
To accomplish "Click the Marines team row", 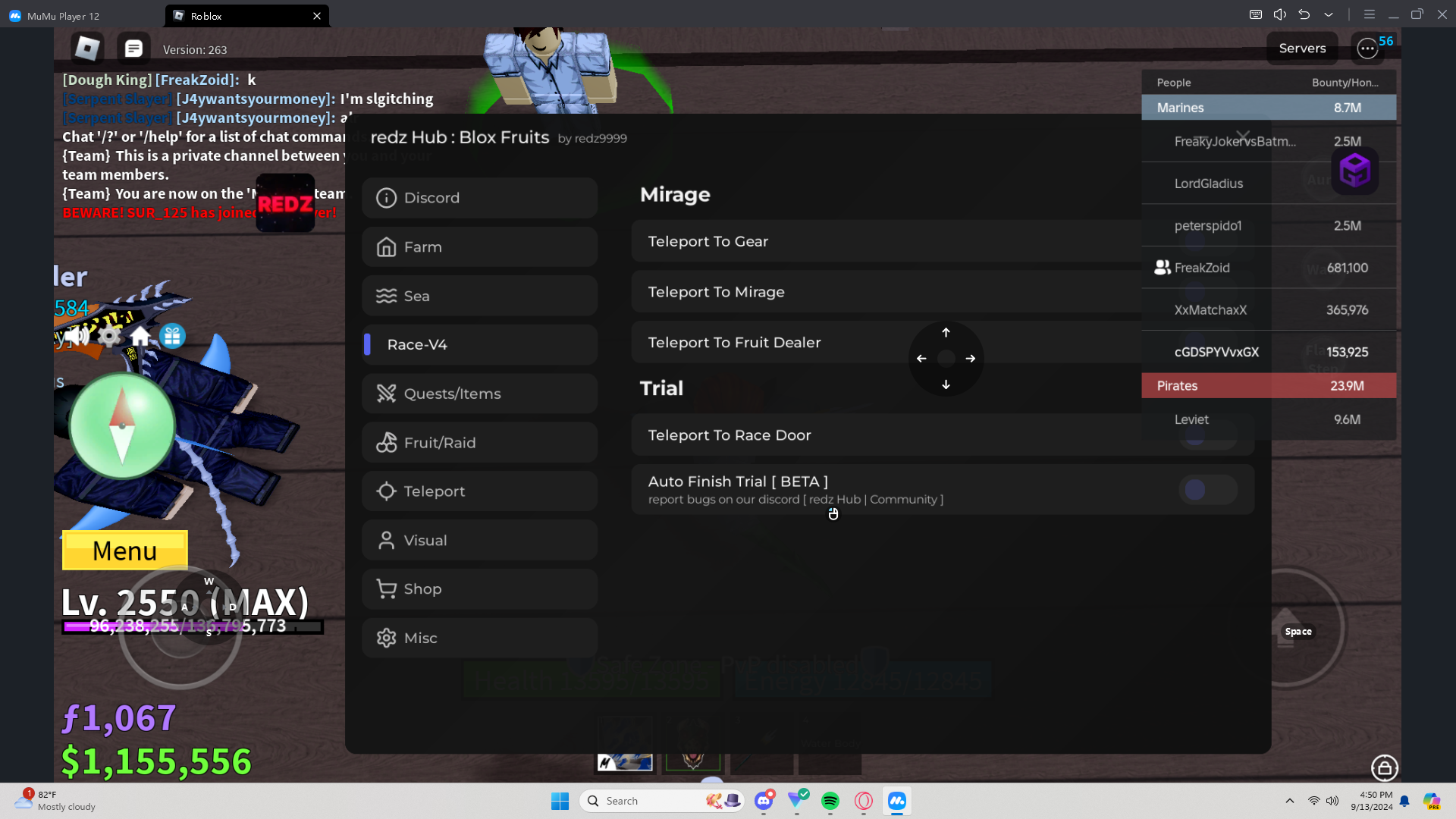I will click(x=1269, y=108).
